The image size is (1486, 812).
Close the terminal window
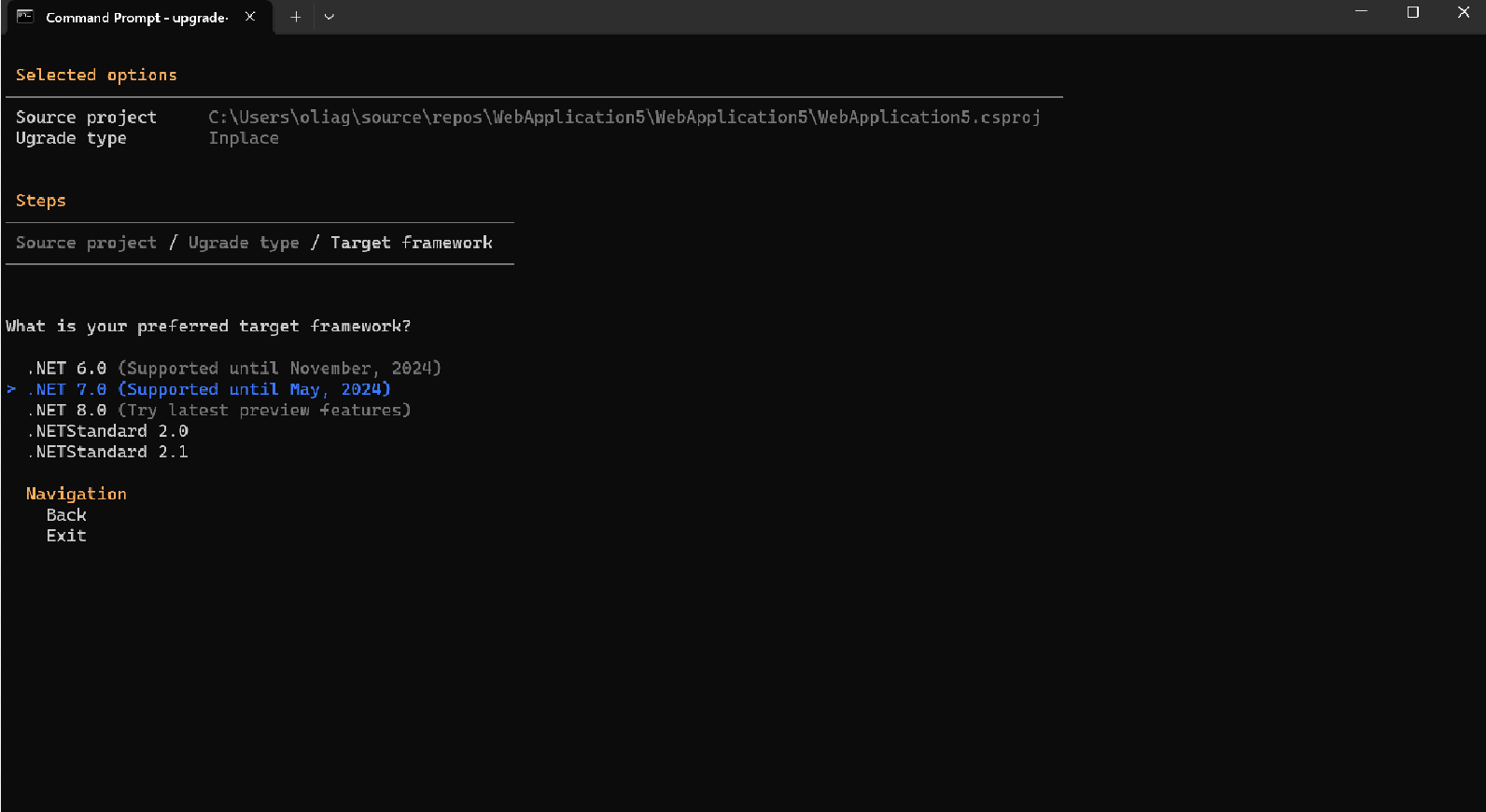(1463, 12)
